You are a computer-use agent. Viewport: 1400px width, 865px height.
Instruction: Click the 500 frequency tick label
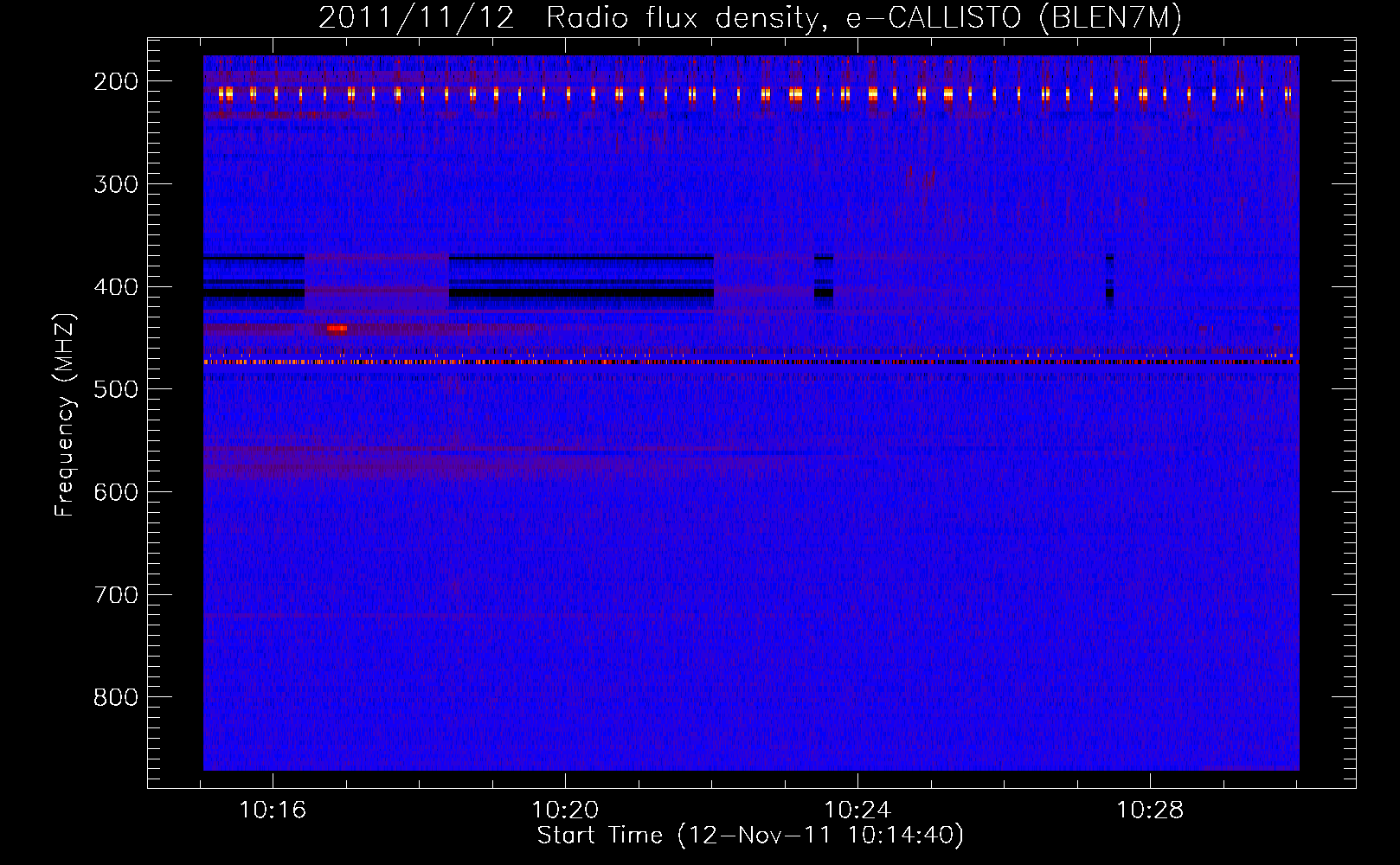(x=116, y=389)
